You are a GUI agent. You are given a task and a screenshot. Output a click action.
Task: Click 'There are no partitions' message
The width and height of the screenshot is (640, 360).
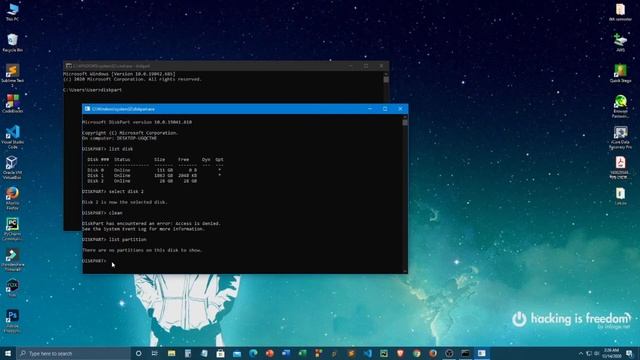coord(142,250)
